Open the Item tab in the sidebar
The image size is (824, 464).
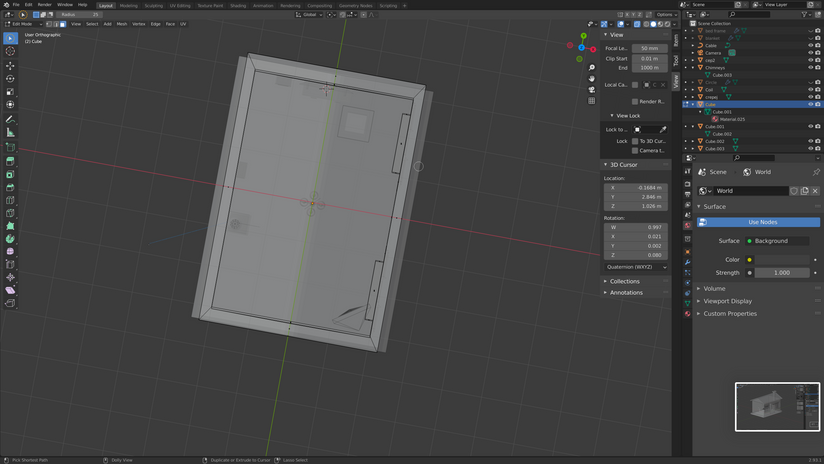click(x=676, y=40)
